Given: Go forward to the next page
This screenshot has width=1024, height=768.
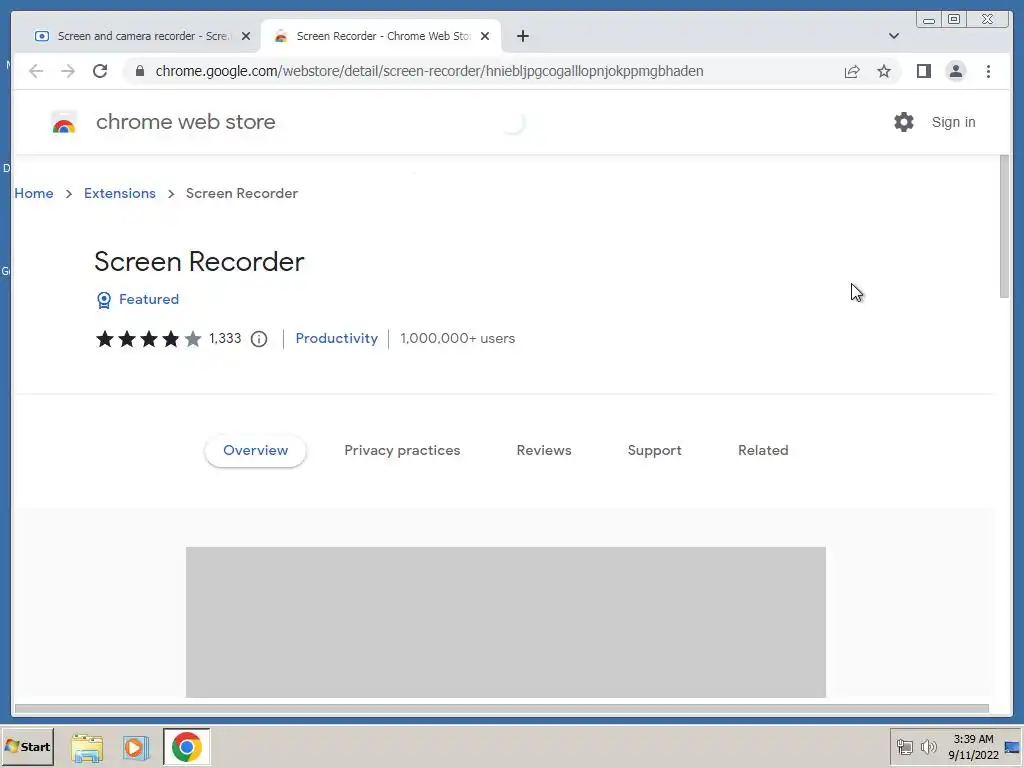Looking at the screenshot, I should coord(68,71).
